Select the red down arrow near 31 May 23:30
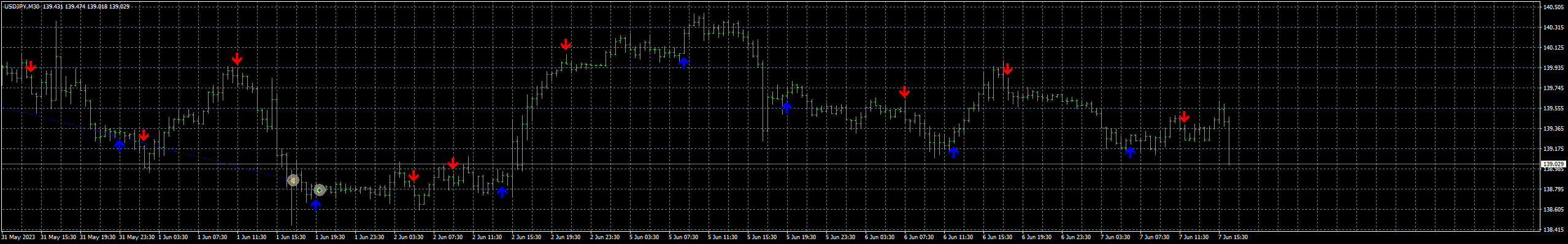 143,135
